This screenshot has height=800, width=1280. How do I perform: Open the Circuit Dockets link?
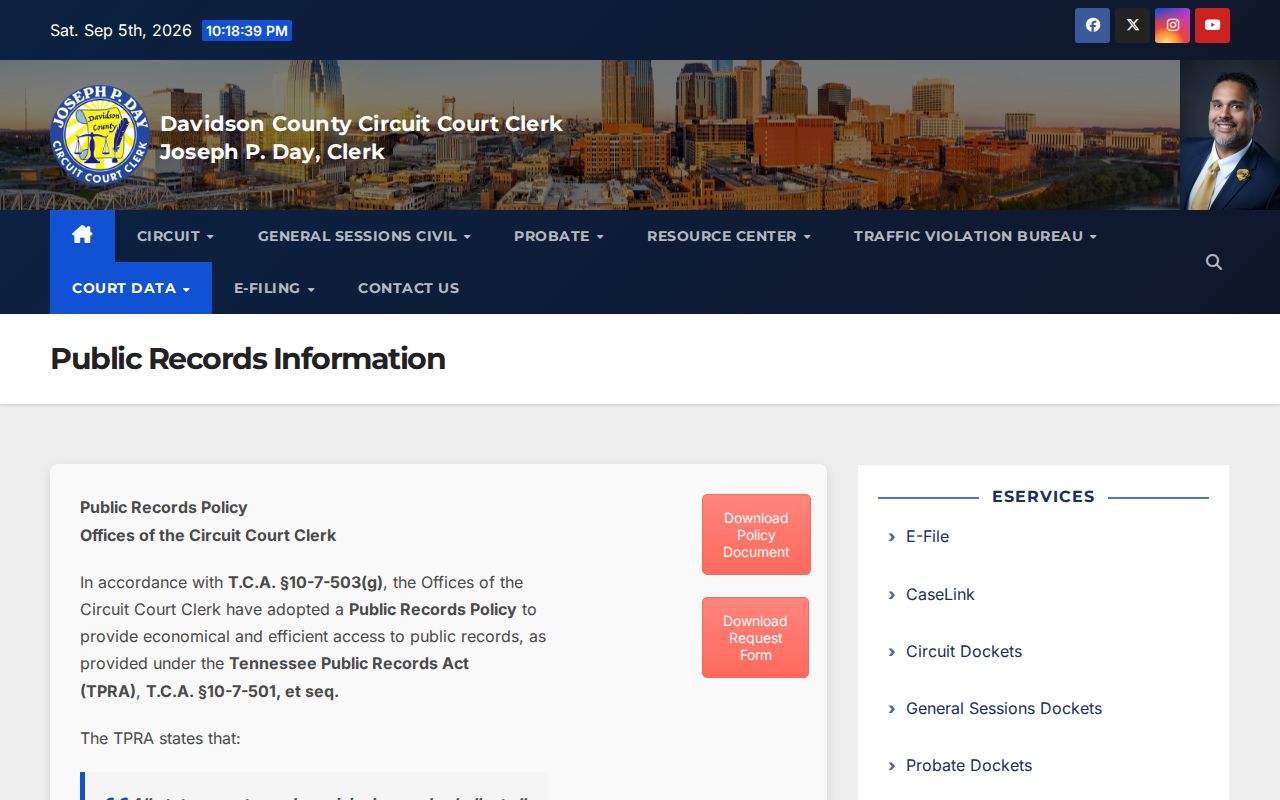click(x=964, y=651)
